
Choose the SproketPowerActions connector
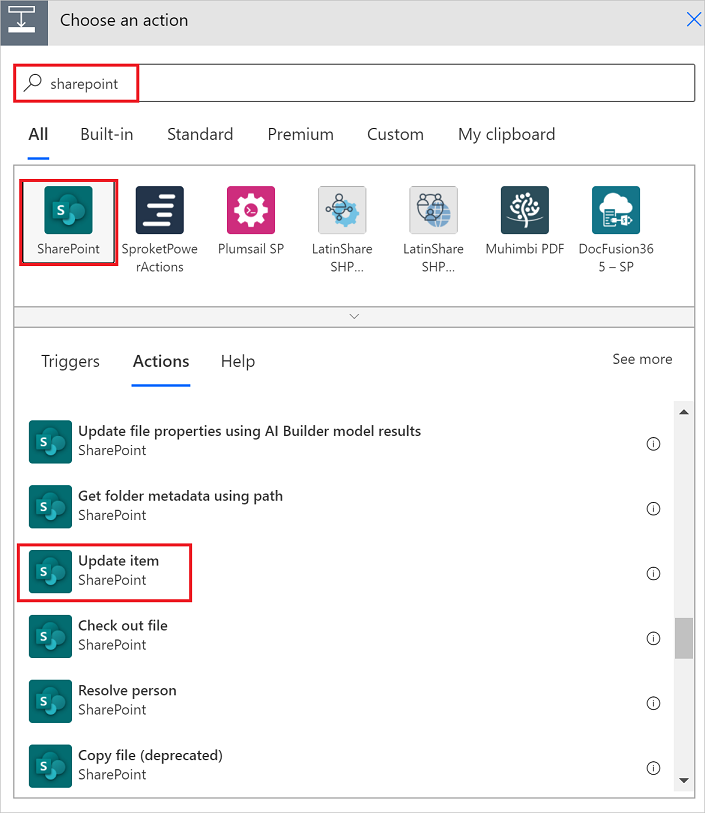(160, 210)
